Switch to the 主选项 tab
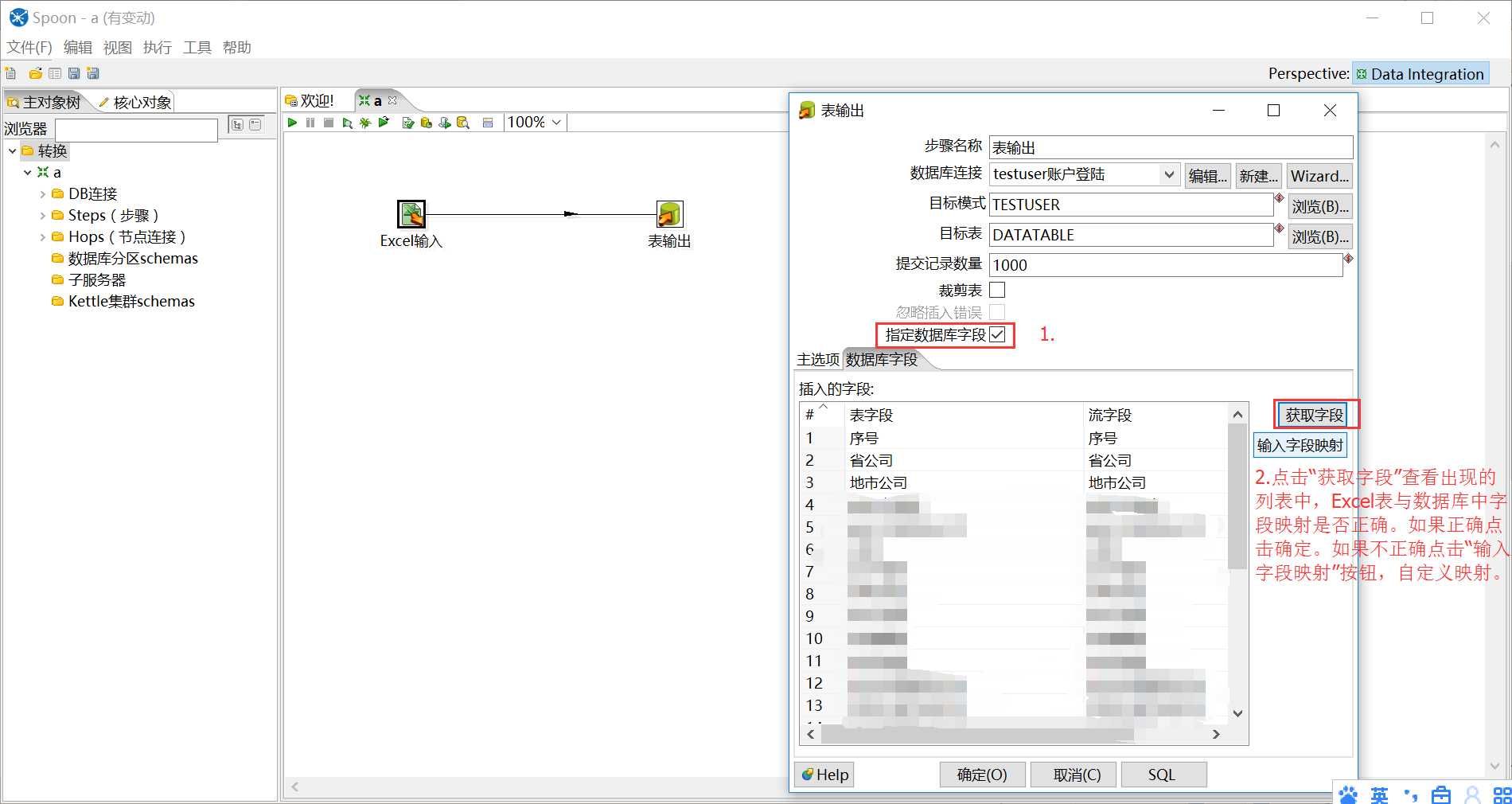Screen dimensions: 1512x804 818,359
